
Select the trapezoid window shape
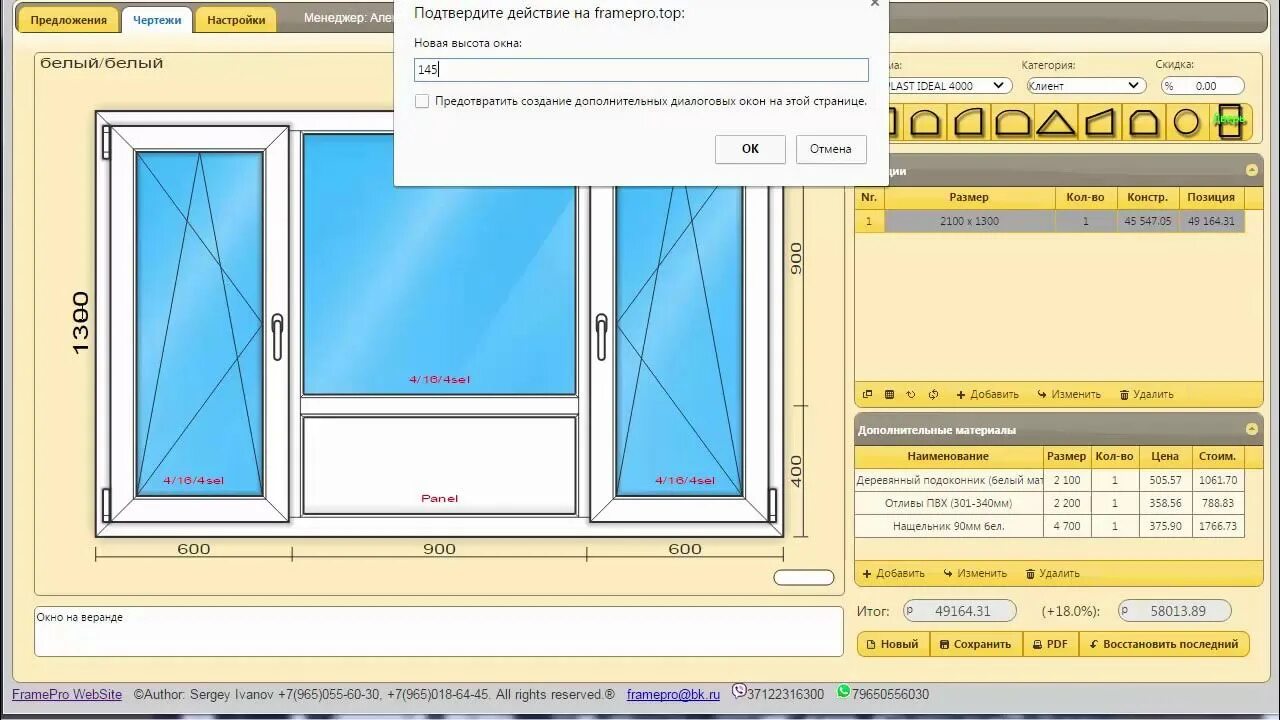pyautogui.click(x=1099, y=123)
